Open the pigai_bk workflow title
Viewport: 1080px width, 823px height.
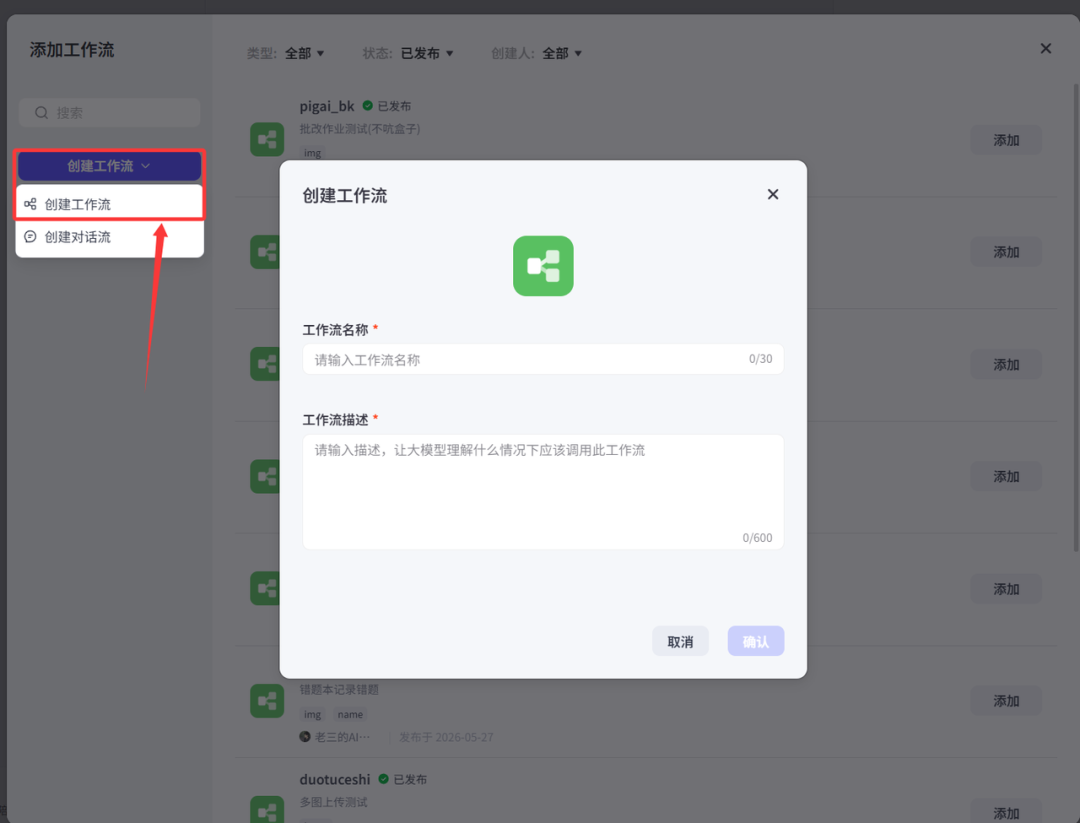coord(326,106)
